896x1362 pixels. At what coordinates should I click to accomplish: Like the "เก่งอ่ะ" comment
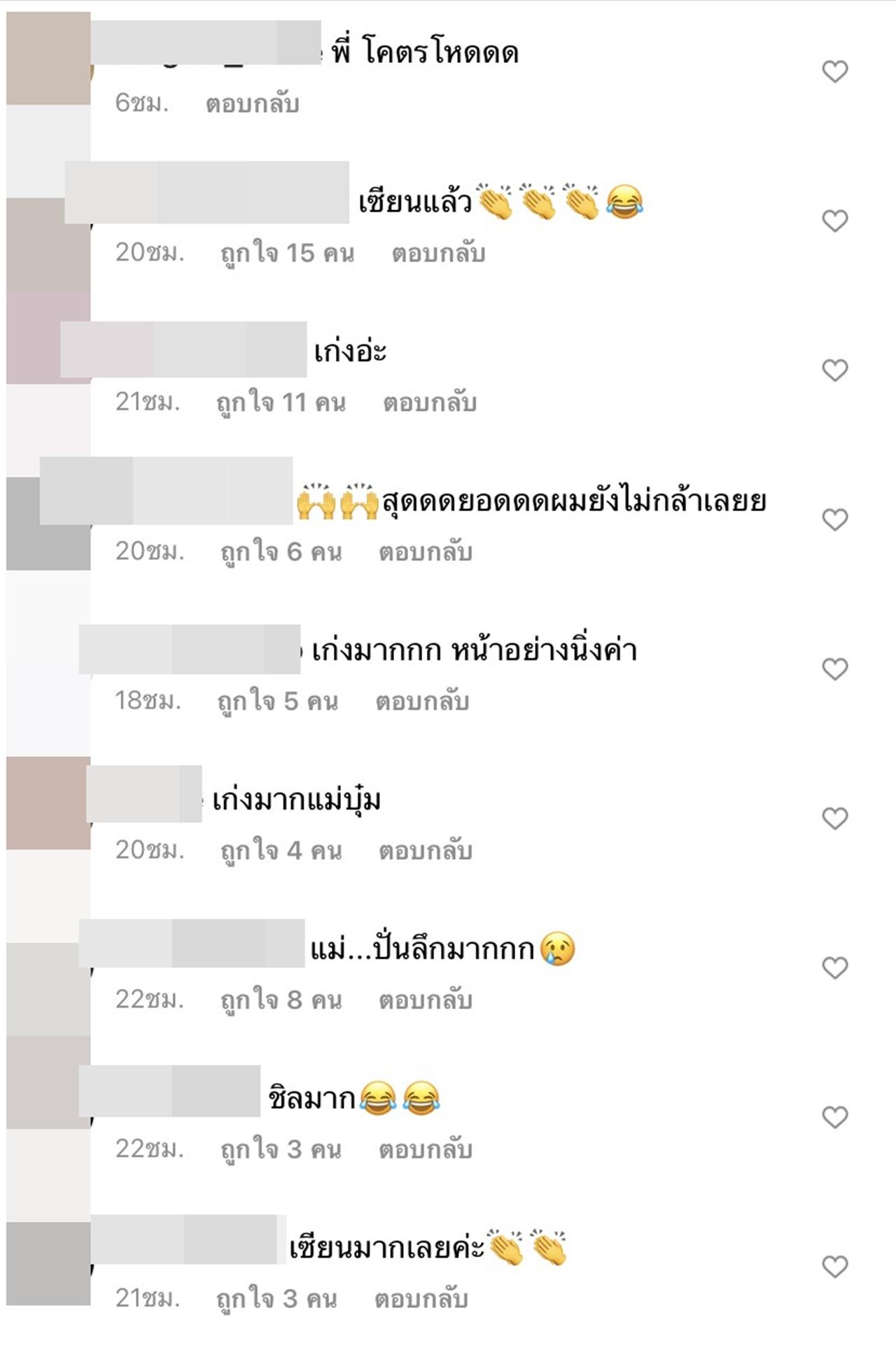pyautogui.click(x=834, y=370)
